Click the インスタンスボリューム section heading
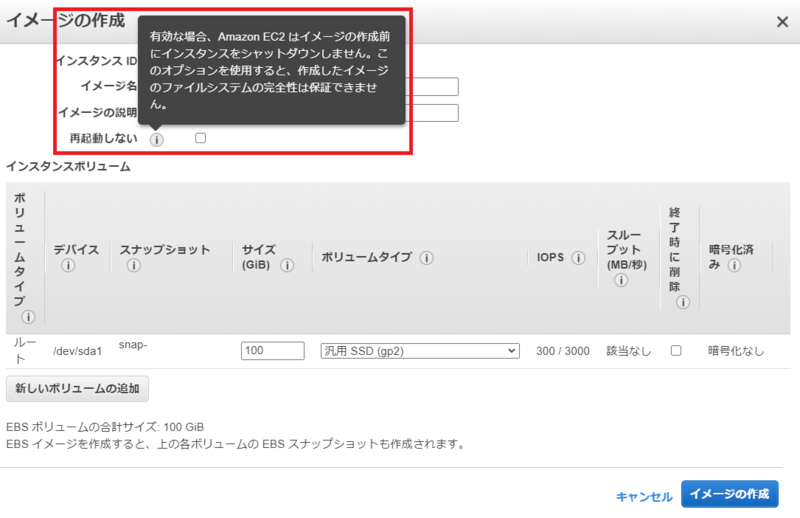Image resolution: width=800 pixels, height=518 pixels. click(68, 166)
